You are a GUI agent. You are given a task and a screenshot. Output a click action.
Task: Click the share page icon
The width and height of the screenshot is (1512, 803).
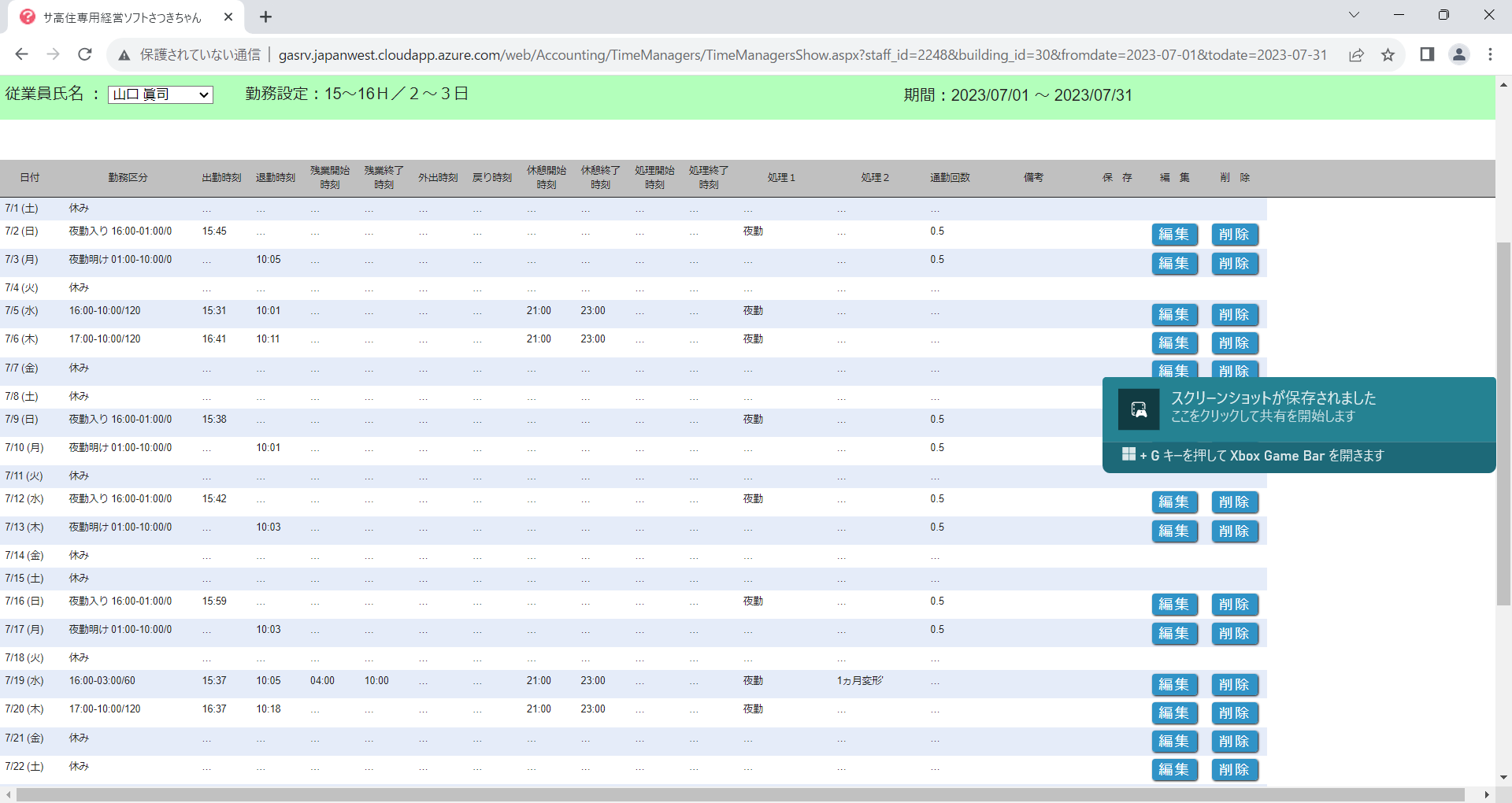[x=1356, y=54]
